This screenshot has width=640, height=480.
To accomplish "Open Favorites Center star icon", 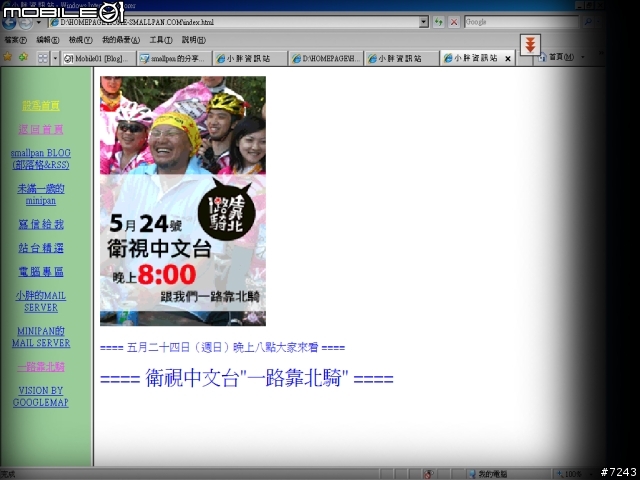I will coord(7,58).
